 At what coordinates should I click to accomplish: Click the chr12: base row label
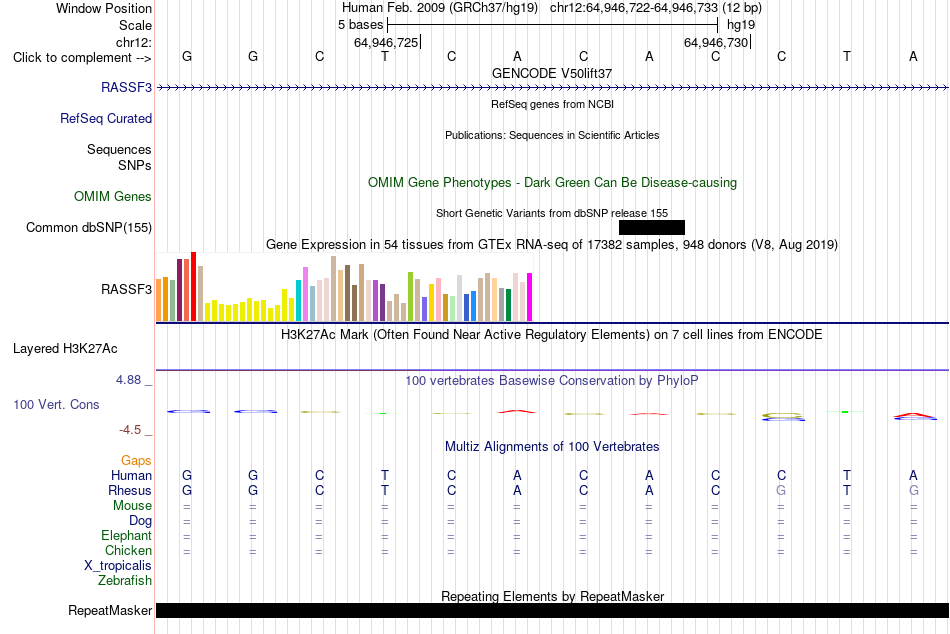point(134,42)
